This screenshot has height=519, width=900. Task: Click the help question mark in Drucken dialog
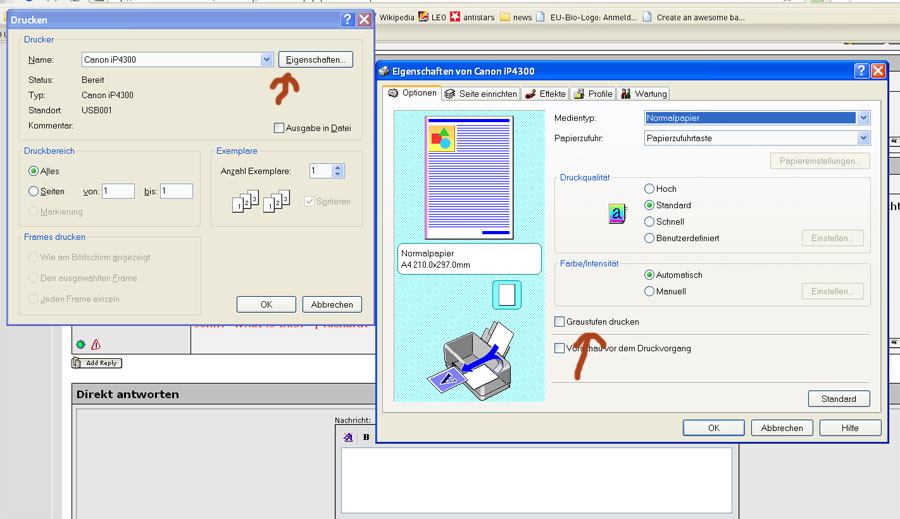(x=347, y=20)
